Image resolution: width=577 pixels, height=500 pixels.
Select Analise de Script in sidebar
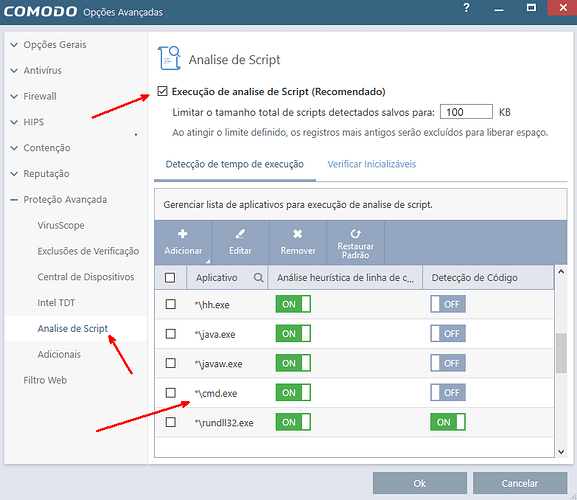point(72,328)
